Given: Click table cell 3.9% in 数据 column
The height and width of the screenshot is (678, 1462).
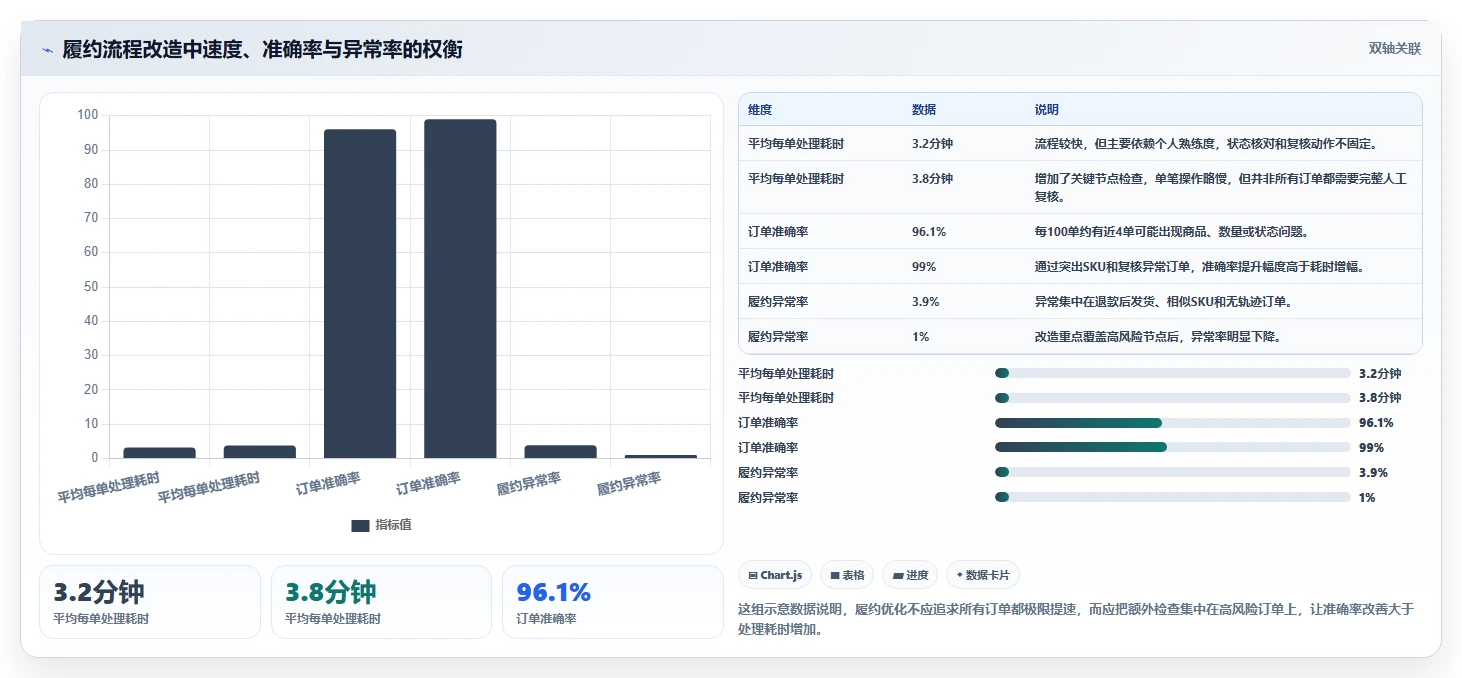Looking at the screenshot, I should 925,302.
